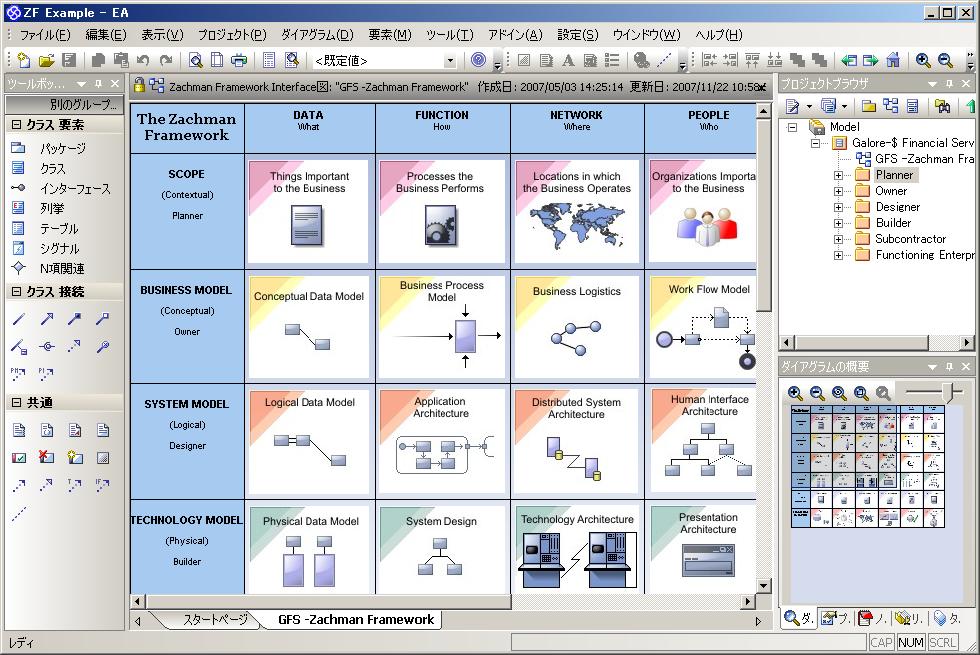Click the Print icon in toolbar
The height and width of the screenshot is (655, 980).
[x=239, y=60]
